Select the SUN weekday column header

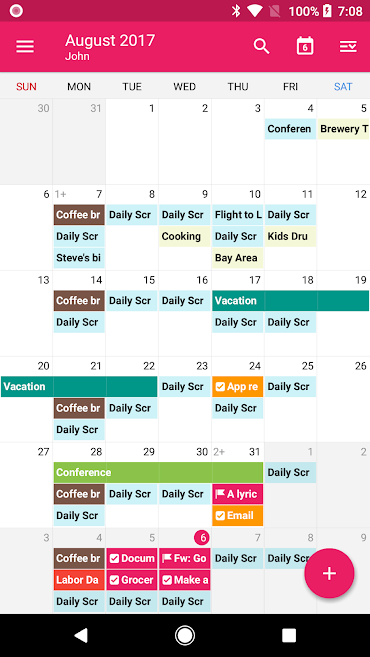tap(26, 87)
